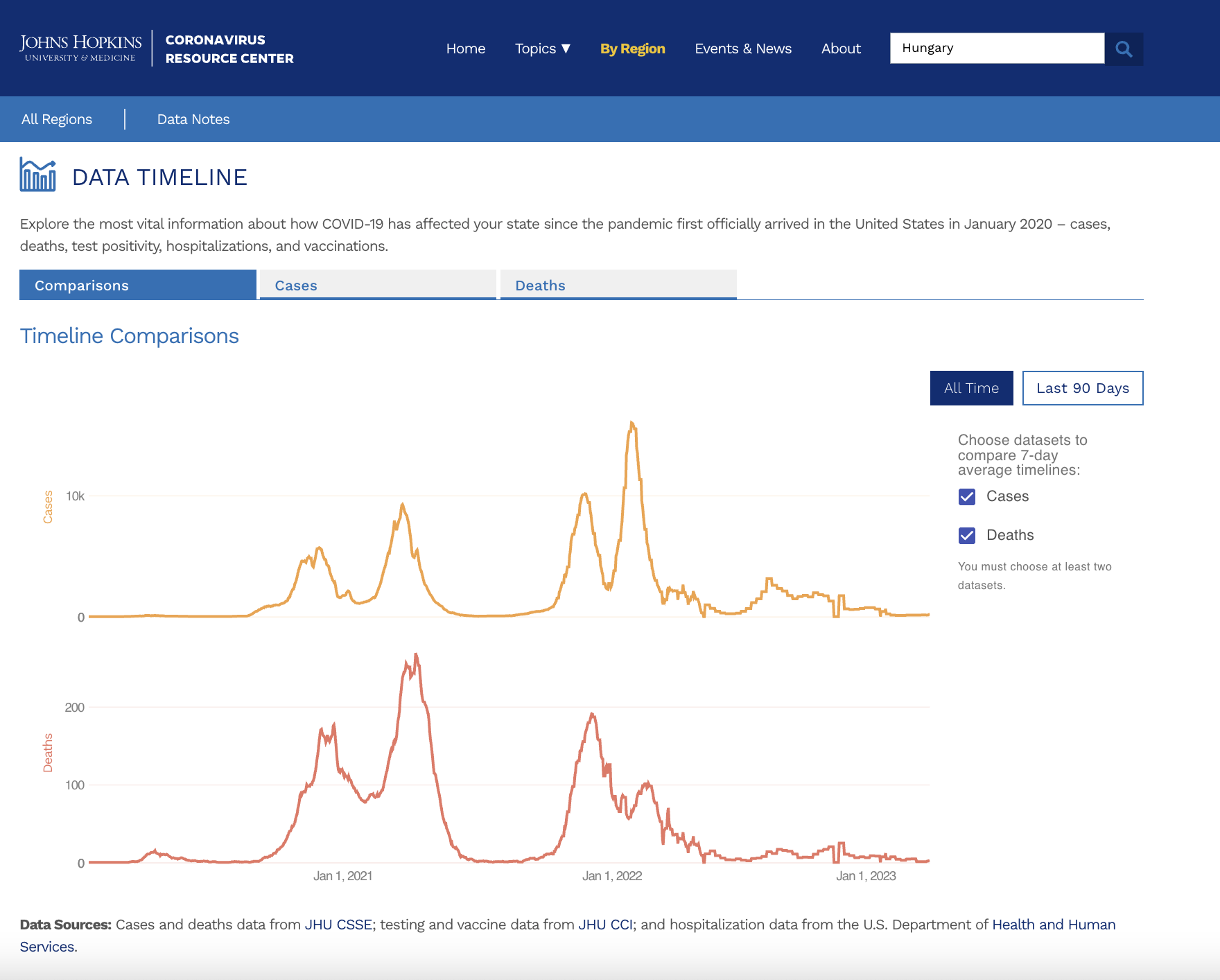1220x980 pixels.
Task: Click the Johns Hopkins University logo
Action: coord(80,49)
